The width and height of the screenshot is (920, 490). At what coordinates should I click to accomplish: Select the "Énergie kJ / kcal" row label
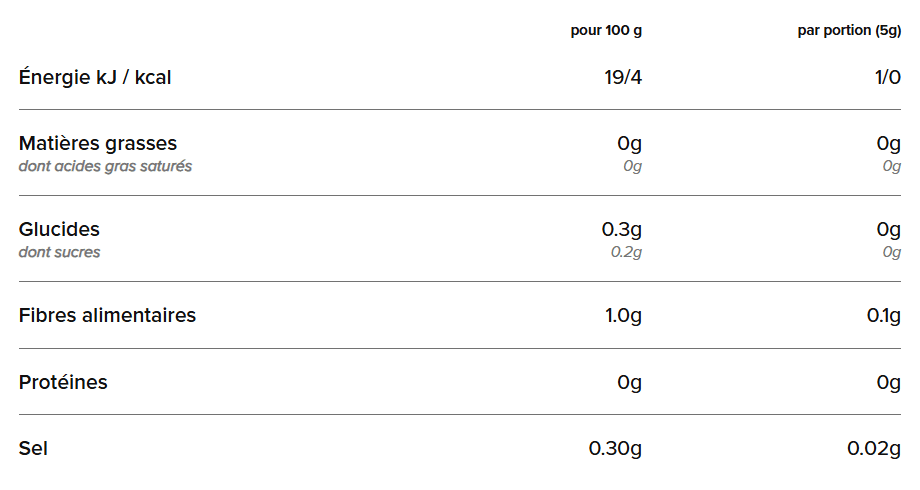[95, 77]
